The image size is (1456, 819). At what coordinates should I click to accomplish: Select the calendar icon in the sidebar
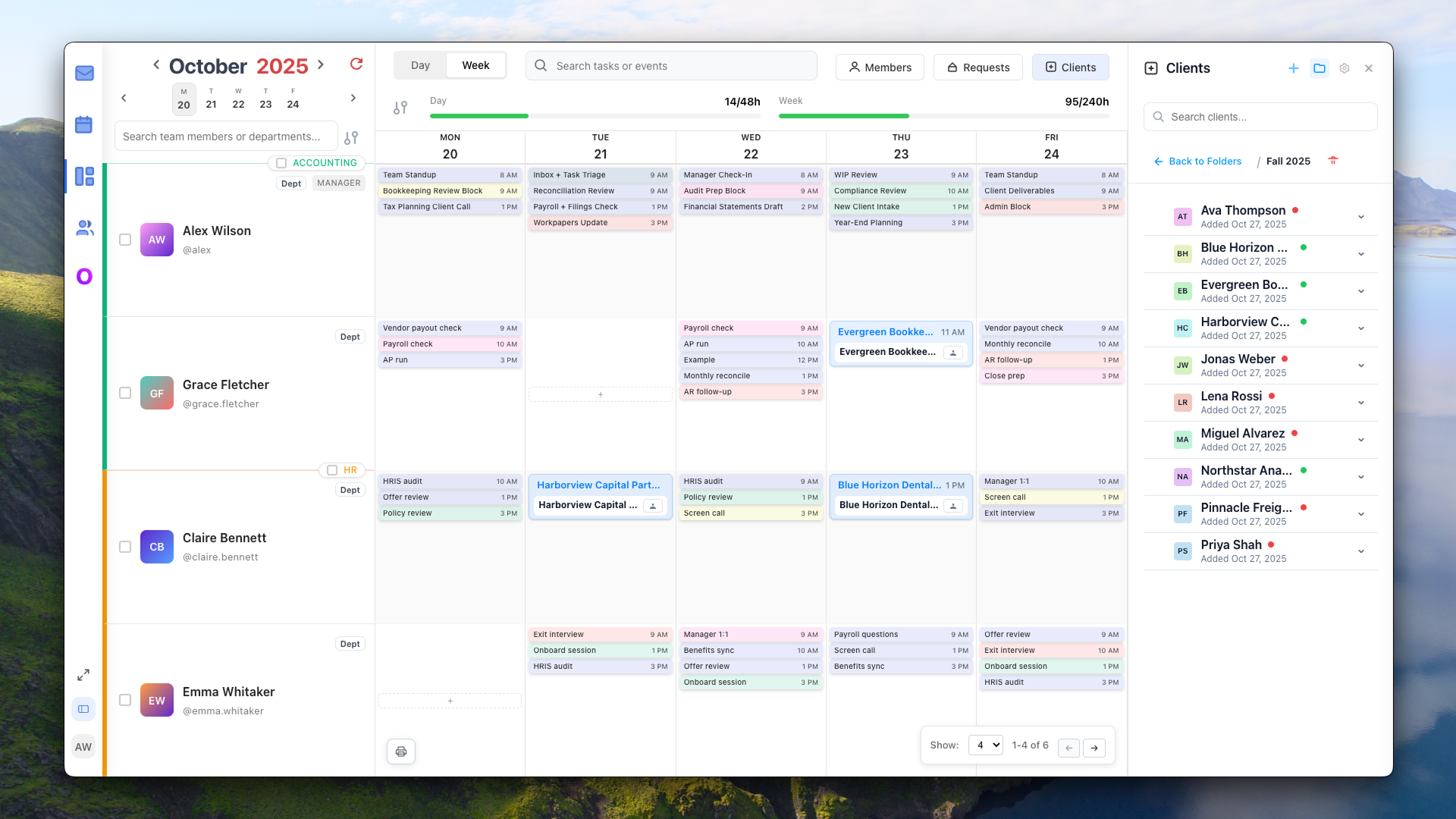[83, 124]
